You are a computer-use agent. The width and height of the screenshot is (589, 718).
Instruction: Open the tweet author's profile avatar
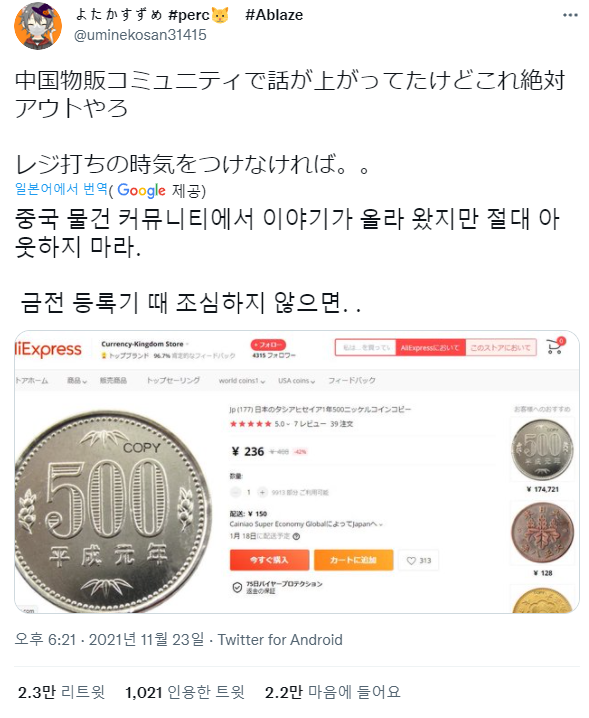click(x=38, y=26)
